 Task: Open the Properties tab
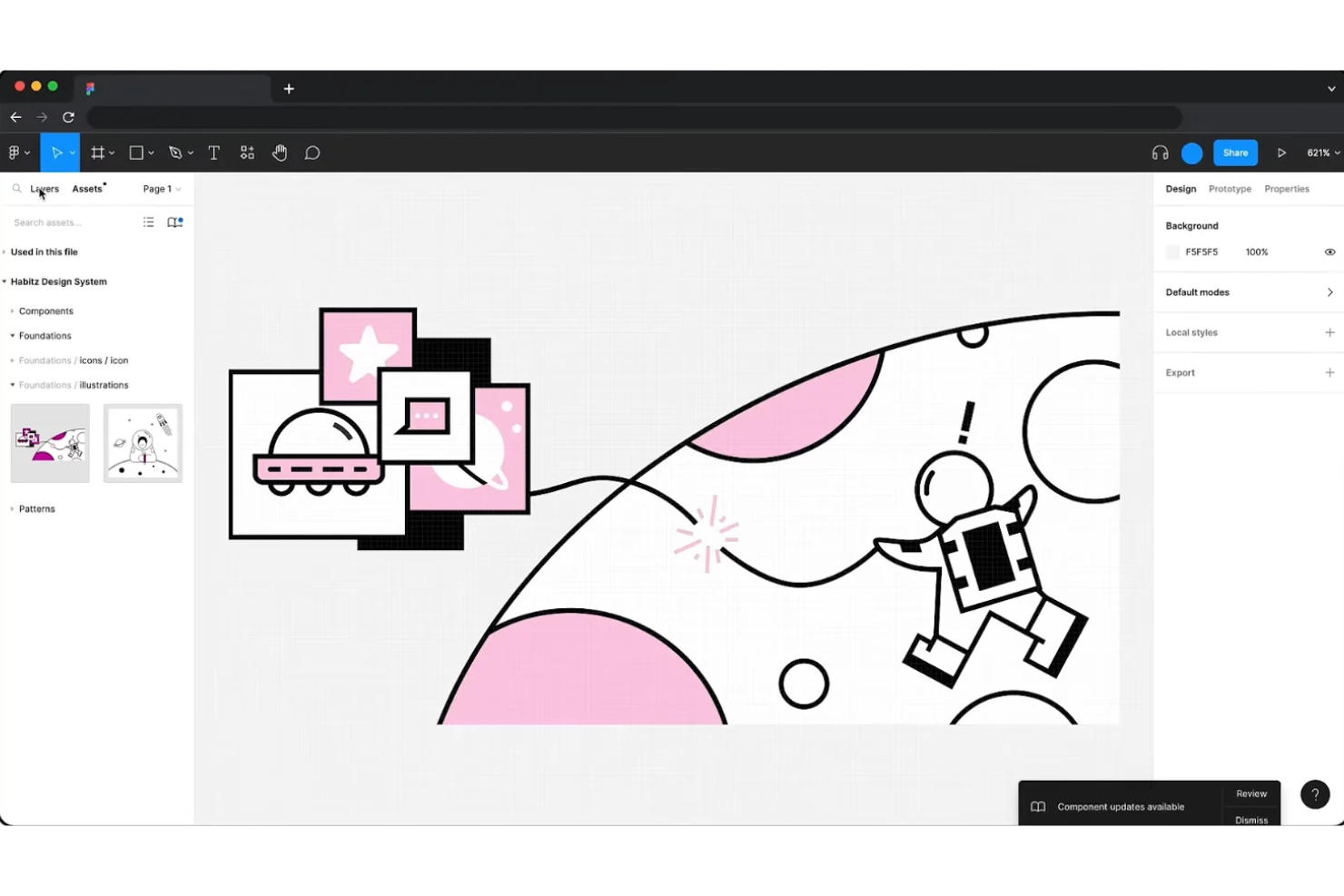pos(1287,189)
